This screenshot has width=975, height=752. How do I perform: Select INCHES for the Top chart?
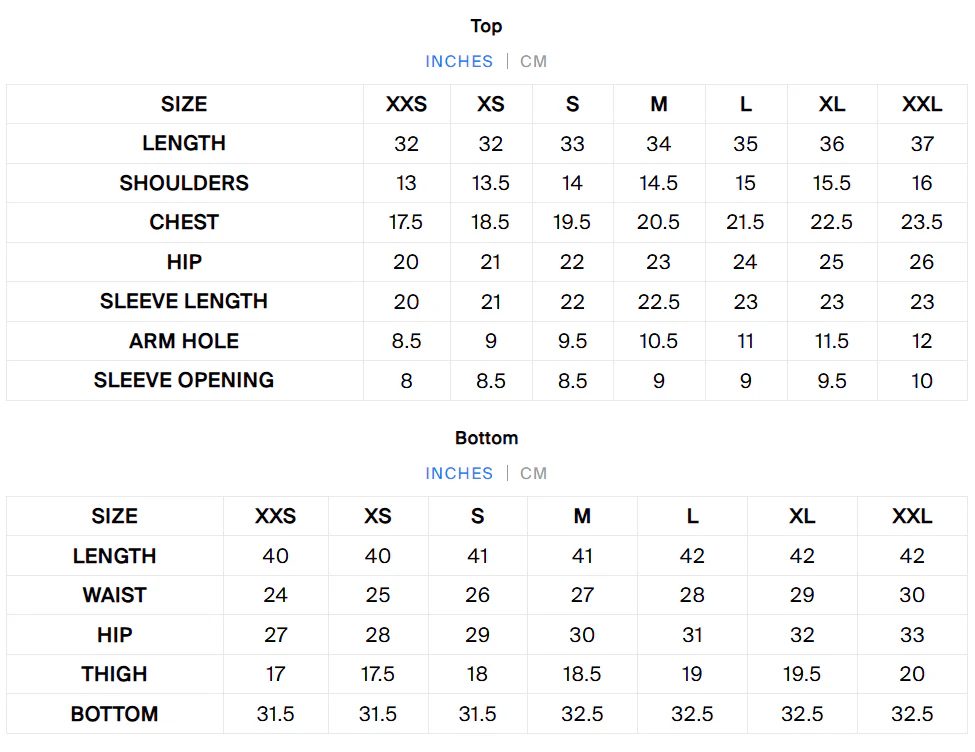(459, 61)
